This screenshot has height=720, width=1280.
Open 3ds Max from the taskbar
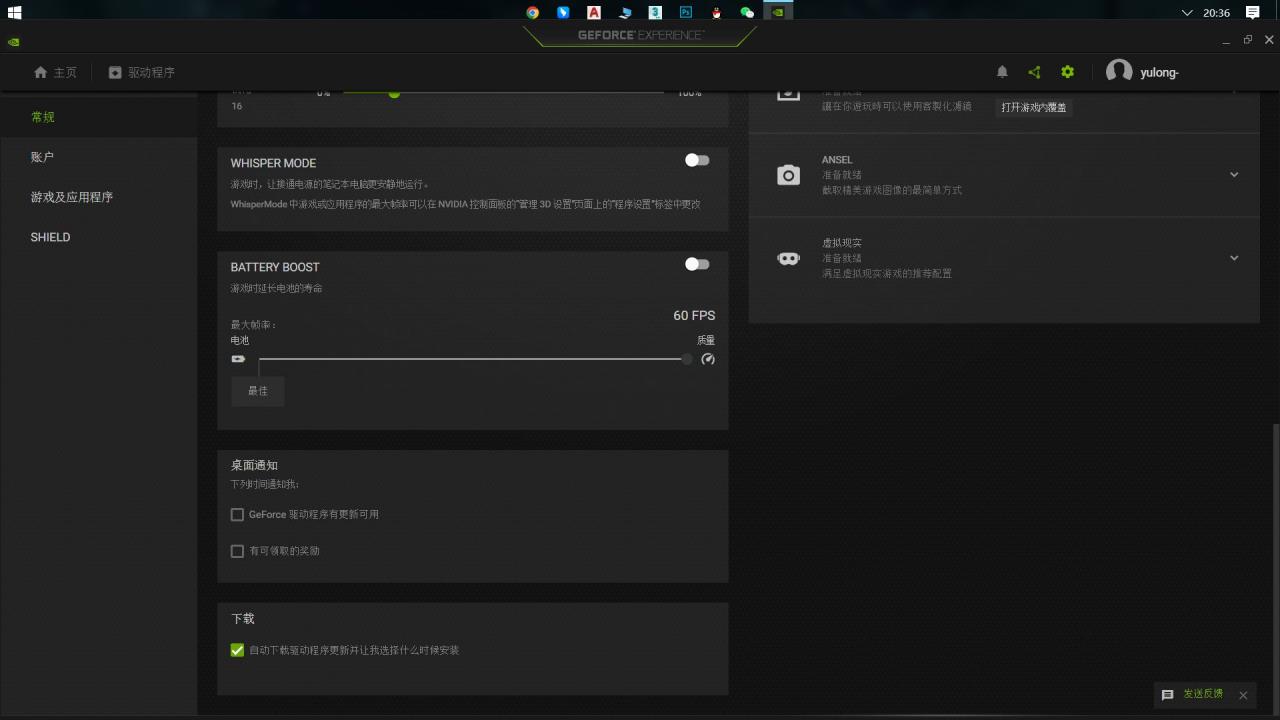(655, 12)
